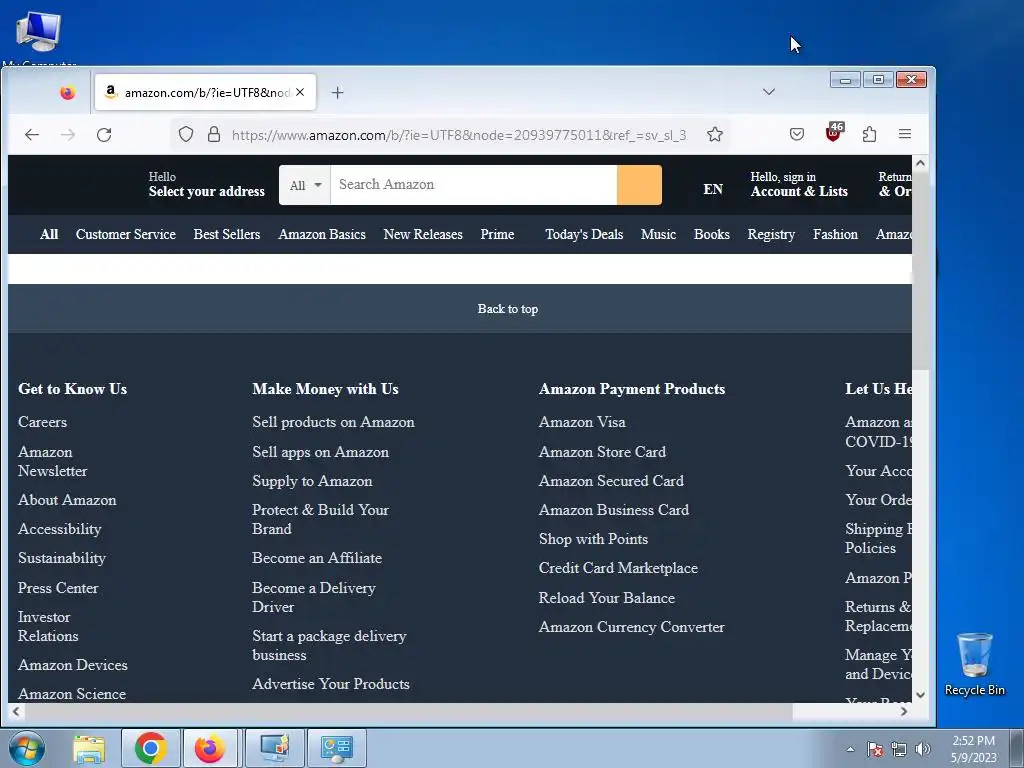Open a new tab with plus button
The width and height of the screenshot is (1024, 768).
click(337, 93)
